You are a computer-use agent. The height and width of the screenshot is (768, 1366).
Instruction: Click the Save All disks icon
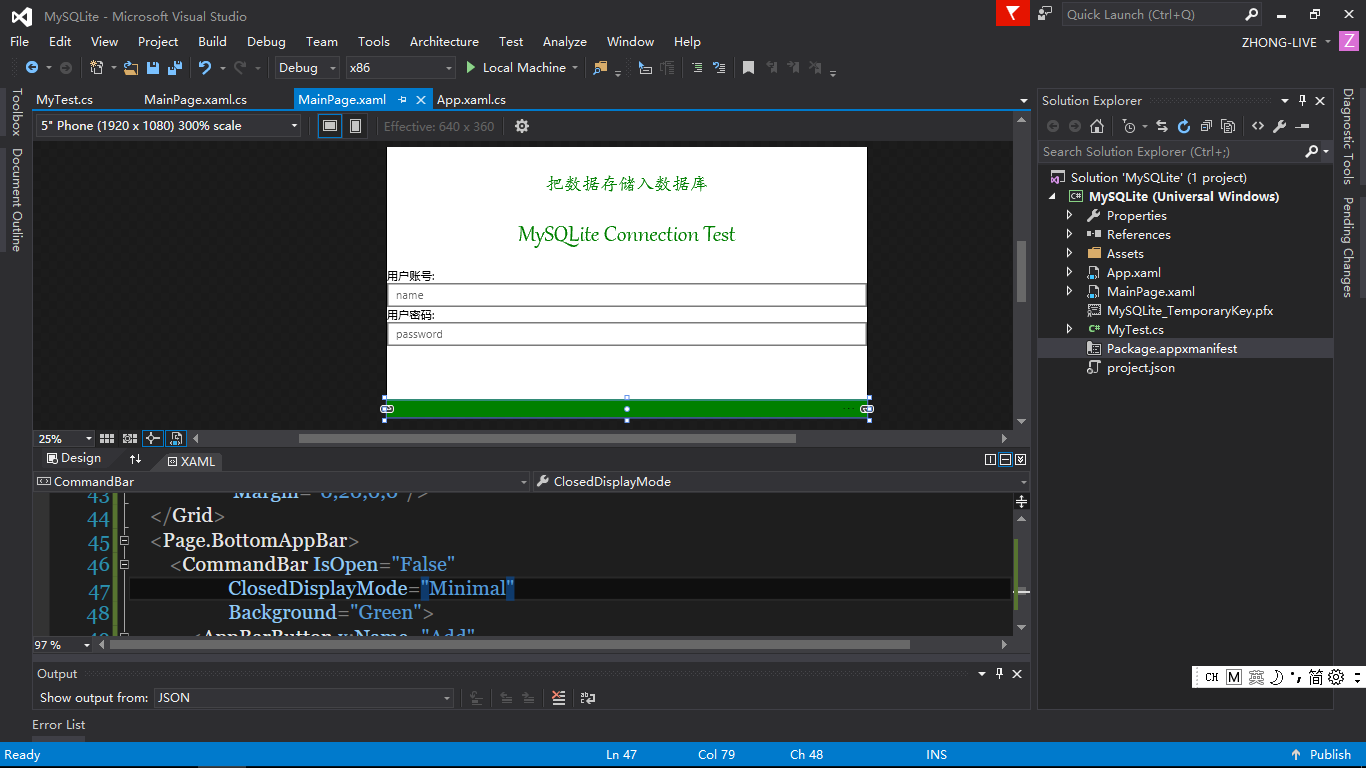[175, 68]
